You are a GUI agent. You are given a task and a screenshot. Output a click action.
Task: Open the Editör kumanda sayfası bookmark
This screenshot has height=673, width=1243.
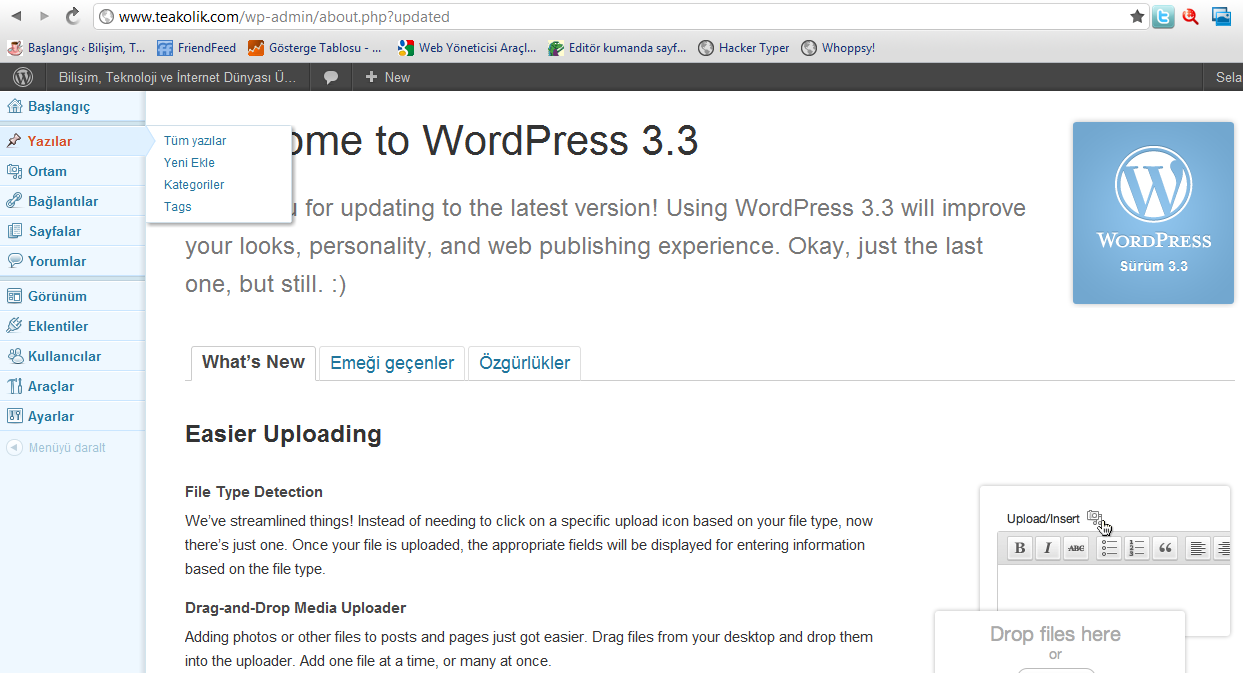[617, 47]
